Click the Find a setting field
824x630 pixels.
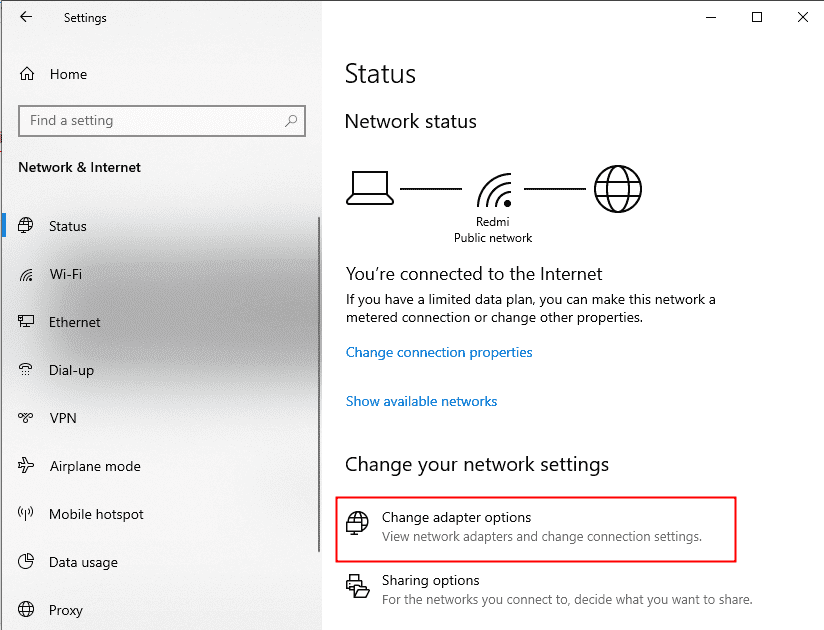click(150, 121)
